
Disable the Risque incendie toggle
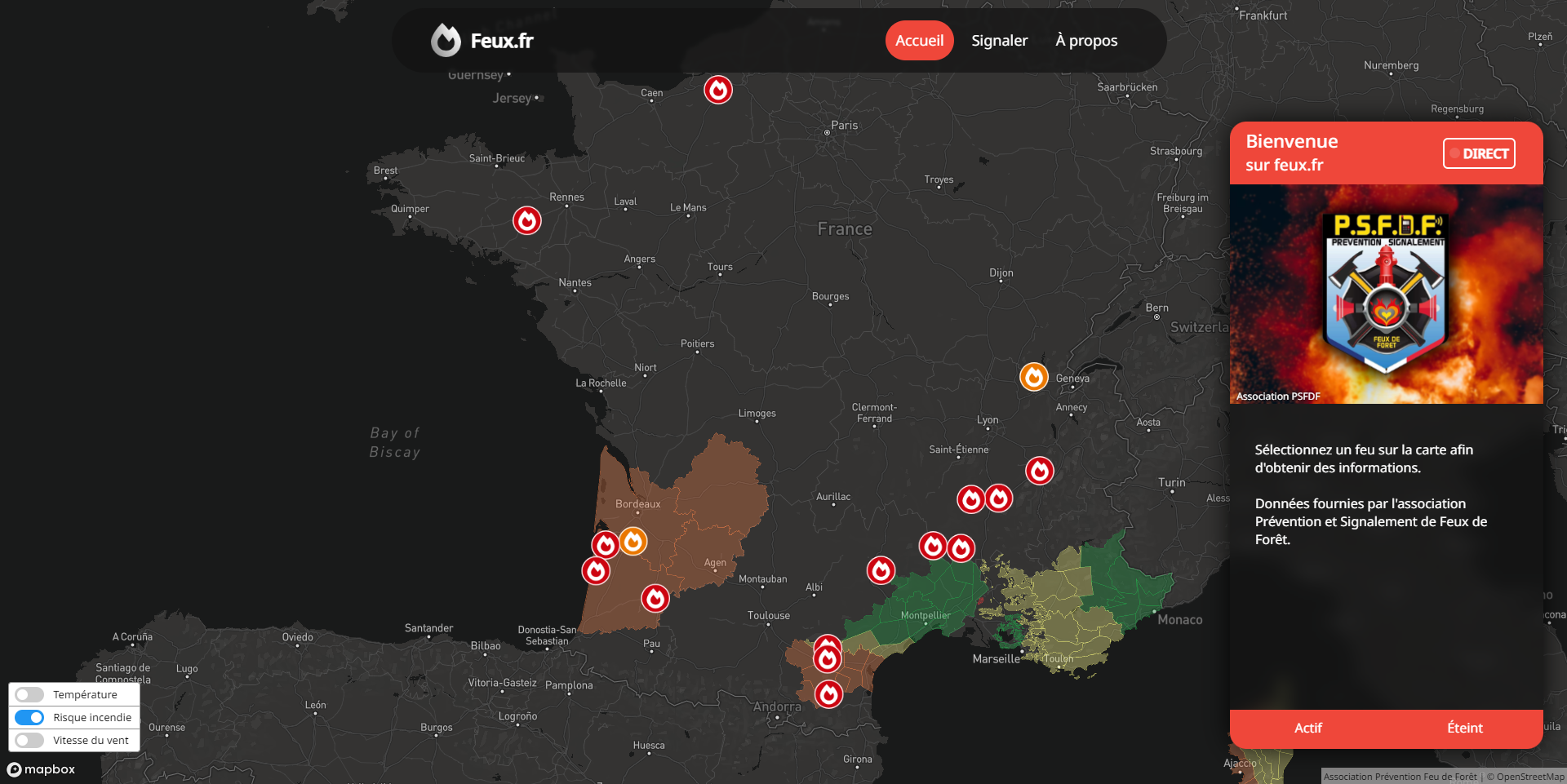point(29,717)
